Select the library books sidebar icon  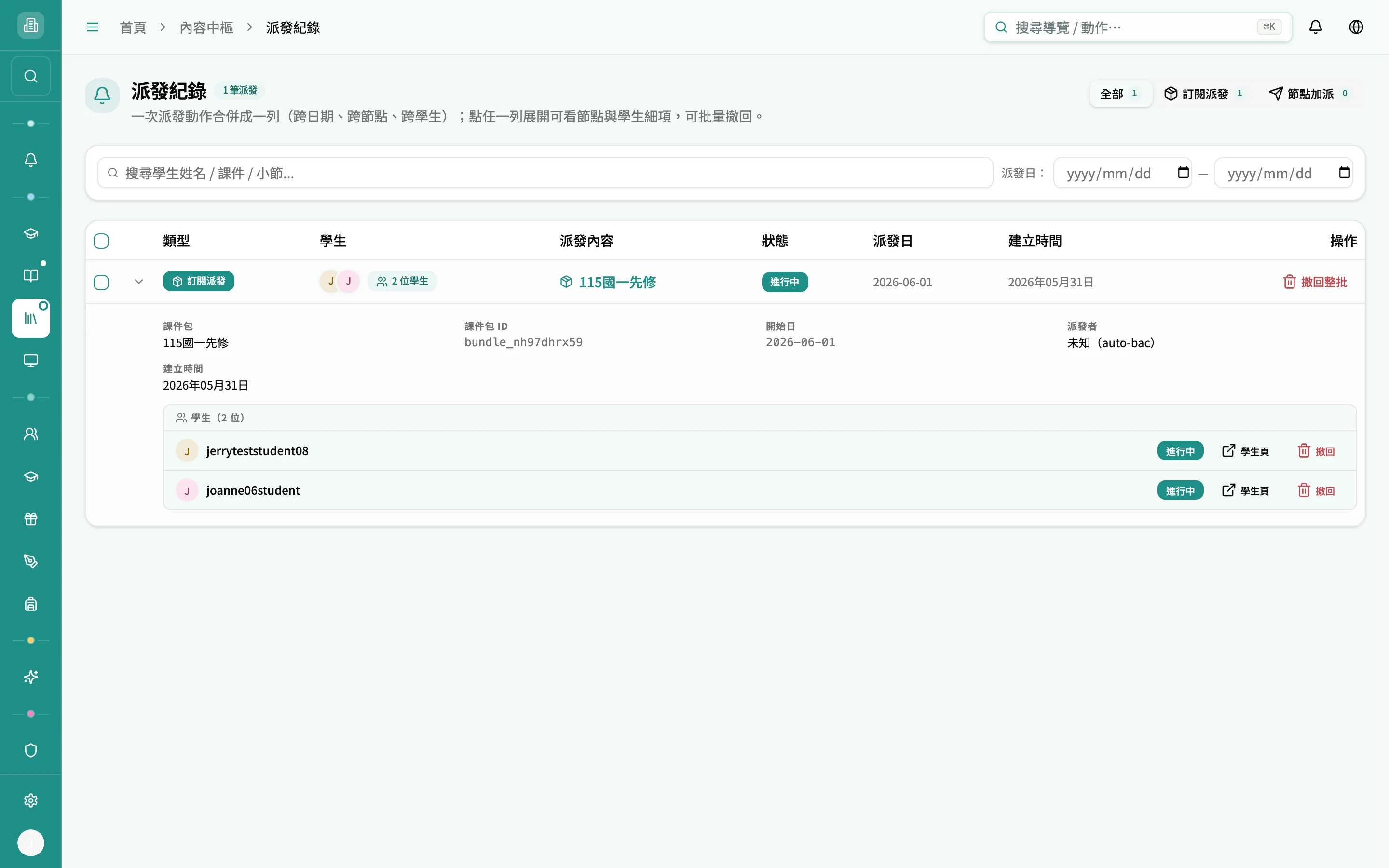pos(31,318)
